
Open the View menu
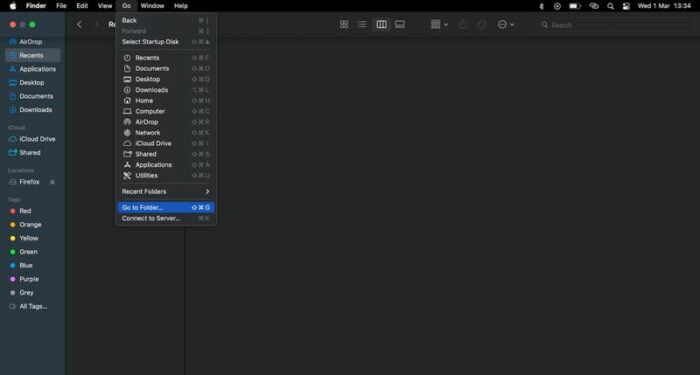coord(105,6)
